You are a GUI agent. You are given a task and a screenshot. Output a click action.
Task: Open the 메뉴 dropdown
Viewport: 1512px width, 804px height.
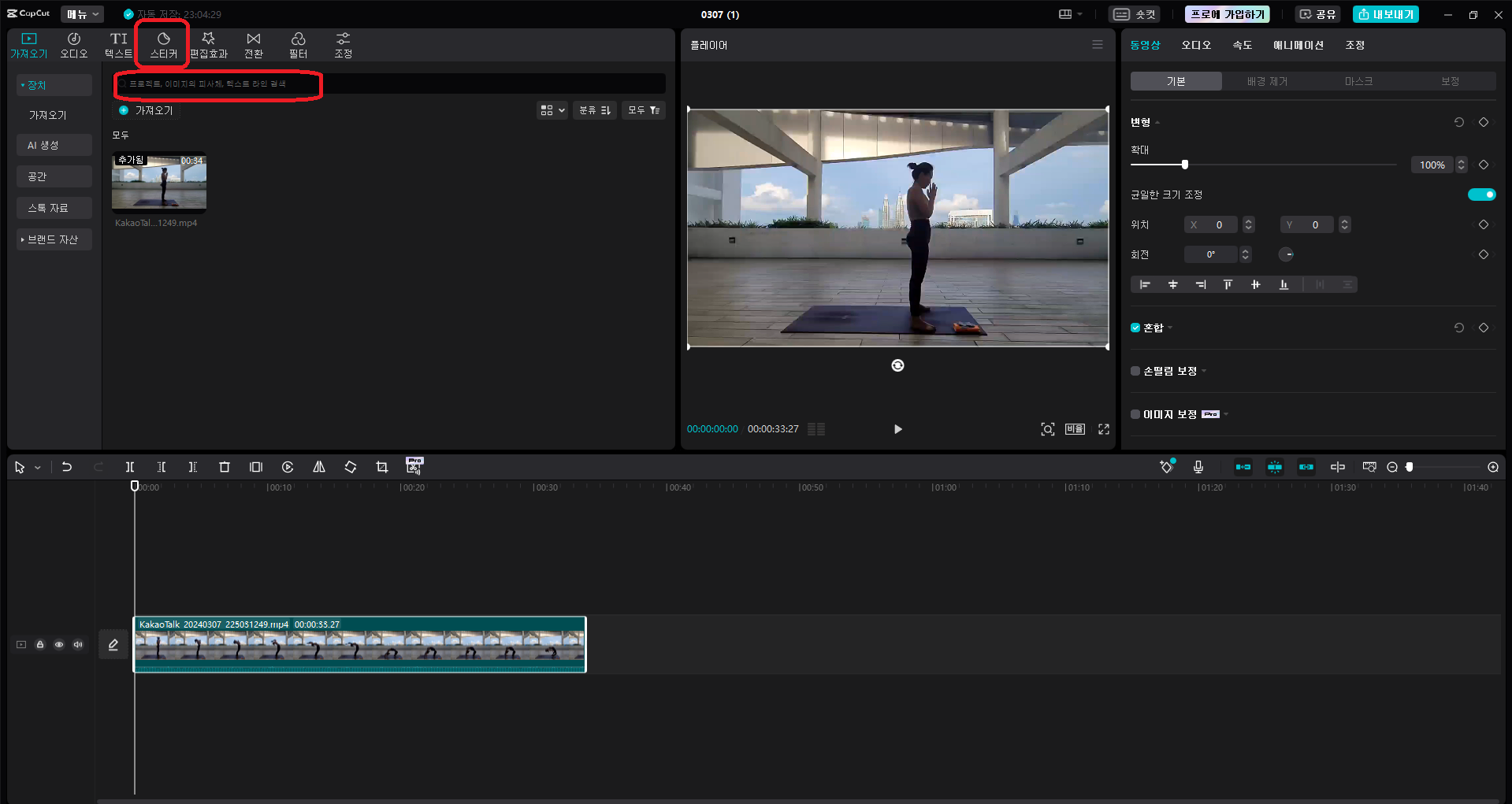pyautogui.click(x=82, y=14)
